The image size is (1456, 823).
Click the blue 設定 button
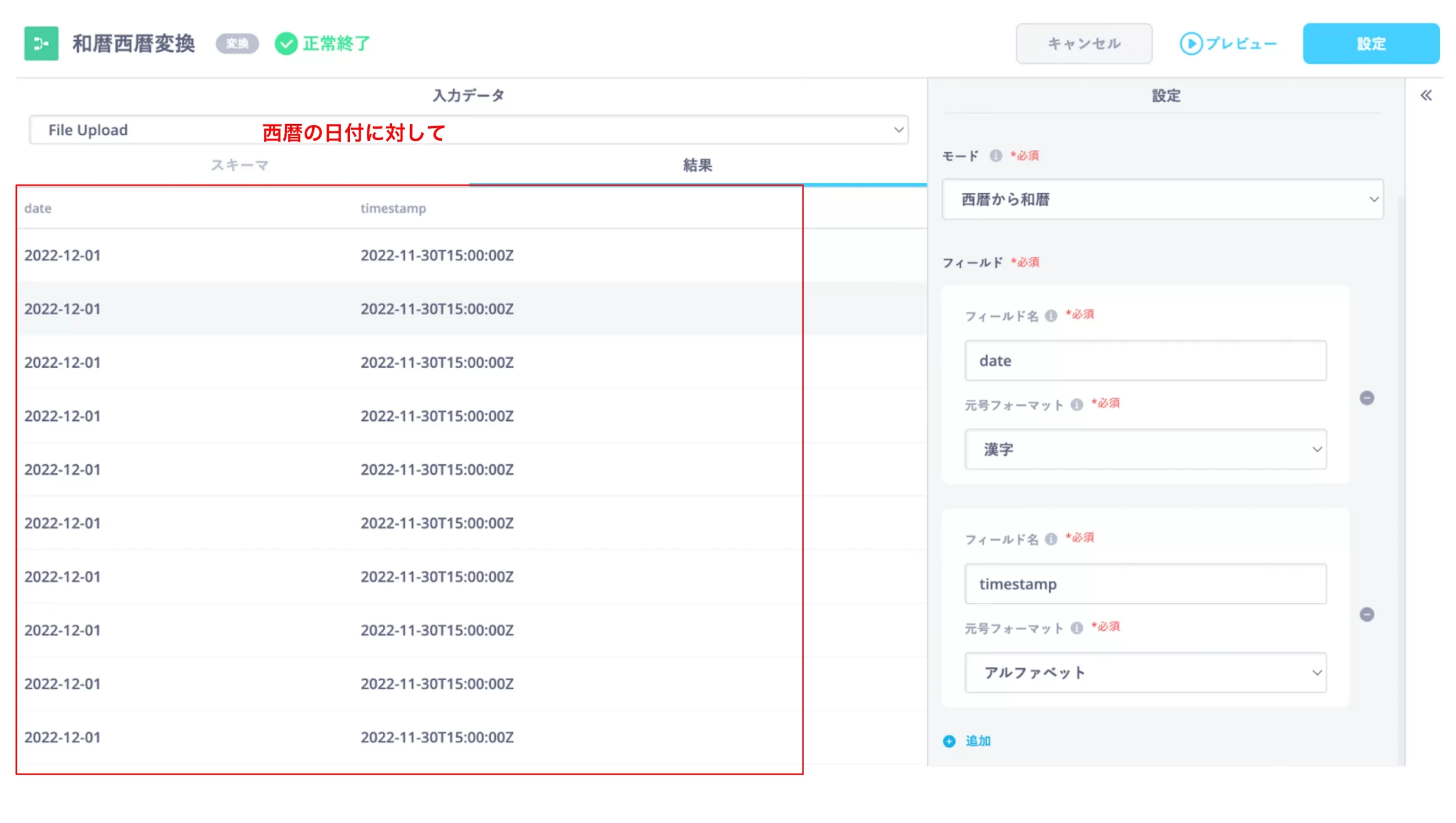click(x=1371, y=44)
